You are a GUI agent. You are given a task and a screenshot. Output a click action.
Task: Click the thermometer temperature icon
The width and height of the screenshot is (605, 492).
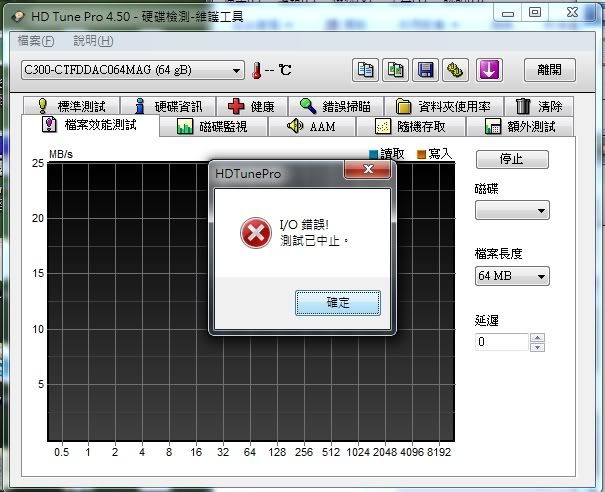(257, 71)
